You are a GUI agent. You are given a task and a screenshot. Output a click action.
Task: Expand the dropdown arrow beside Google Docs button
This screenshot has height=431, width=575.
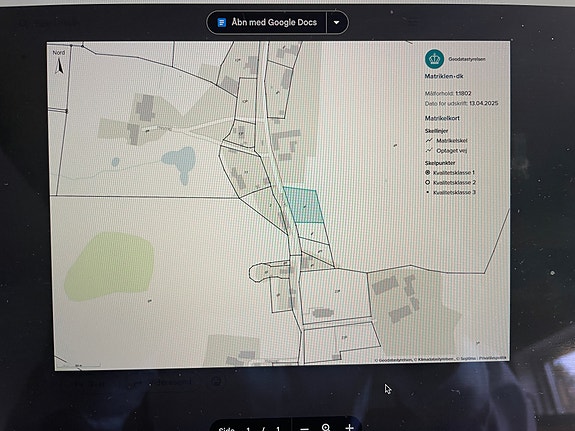click(337, 22)
